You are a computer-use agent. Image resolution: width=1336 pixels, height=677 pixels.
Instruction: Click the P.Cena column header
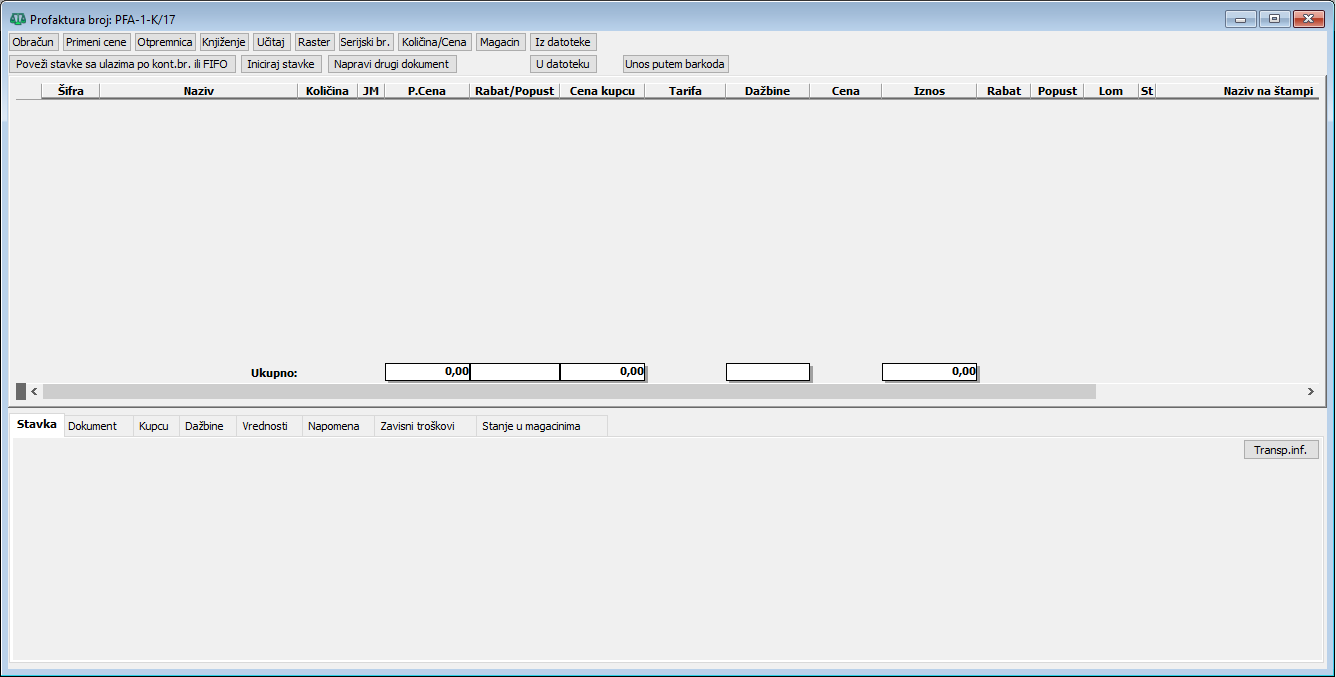pyautogui.click(x=427, y=91)
